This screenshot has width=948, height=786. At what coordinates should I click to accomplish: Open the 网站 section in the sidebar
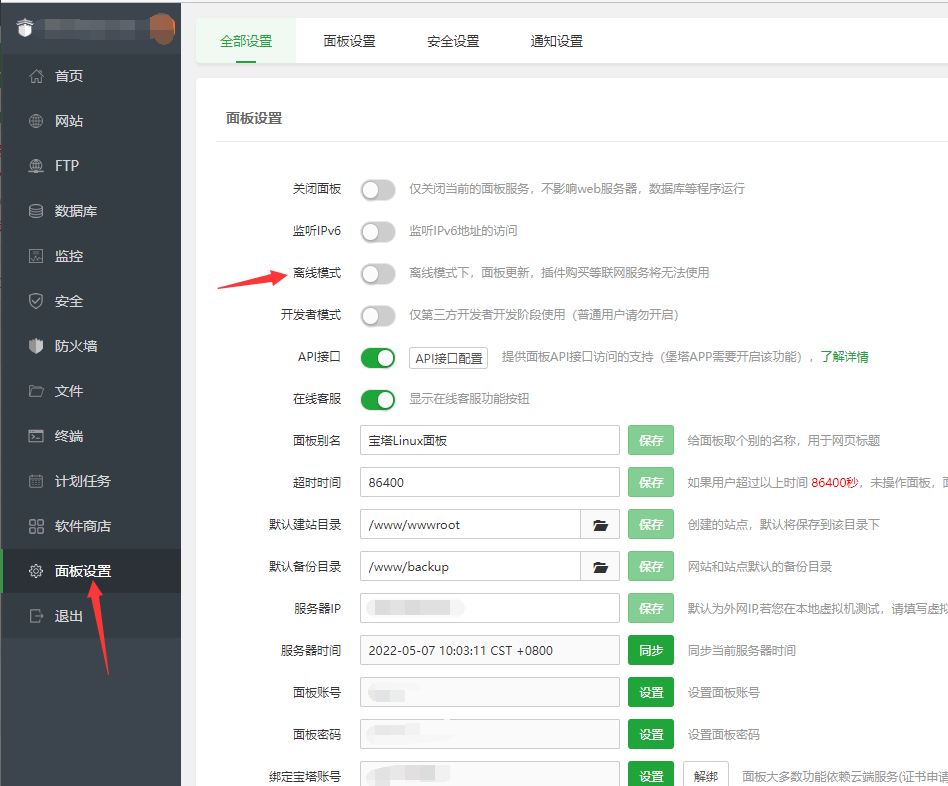[64, 120]
